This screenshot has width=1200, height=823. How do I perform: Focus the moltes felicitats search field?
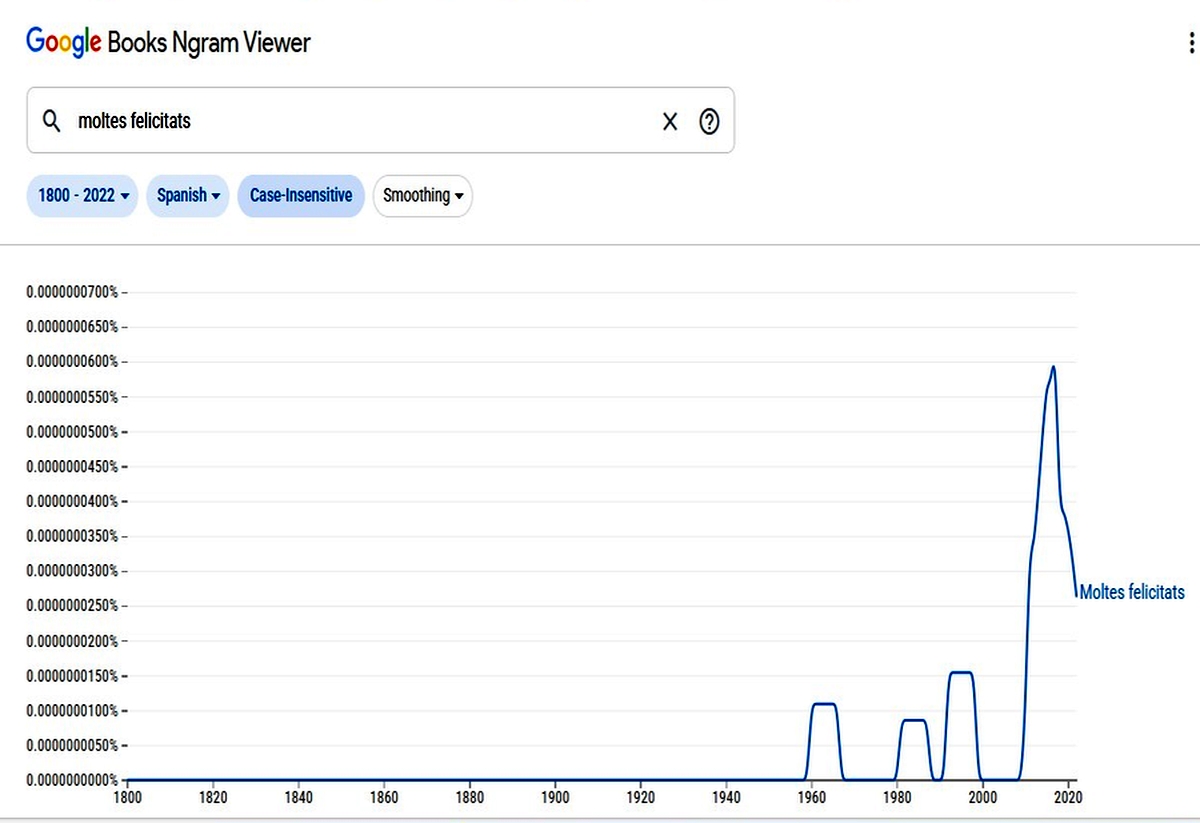[380, 121]
